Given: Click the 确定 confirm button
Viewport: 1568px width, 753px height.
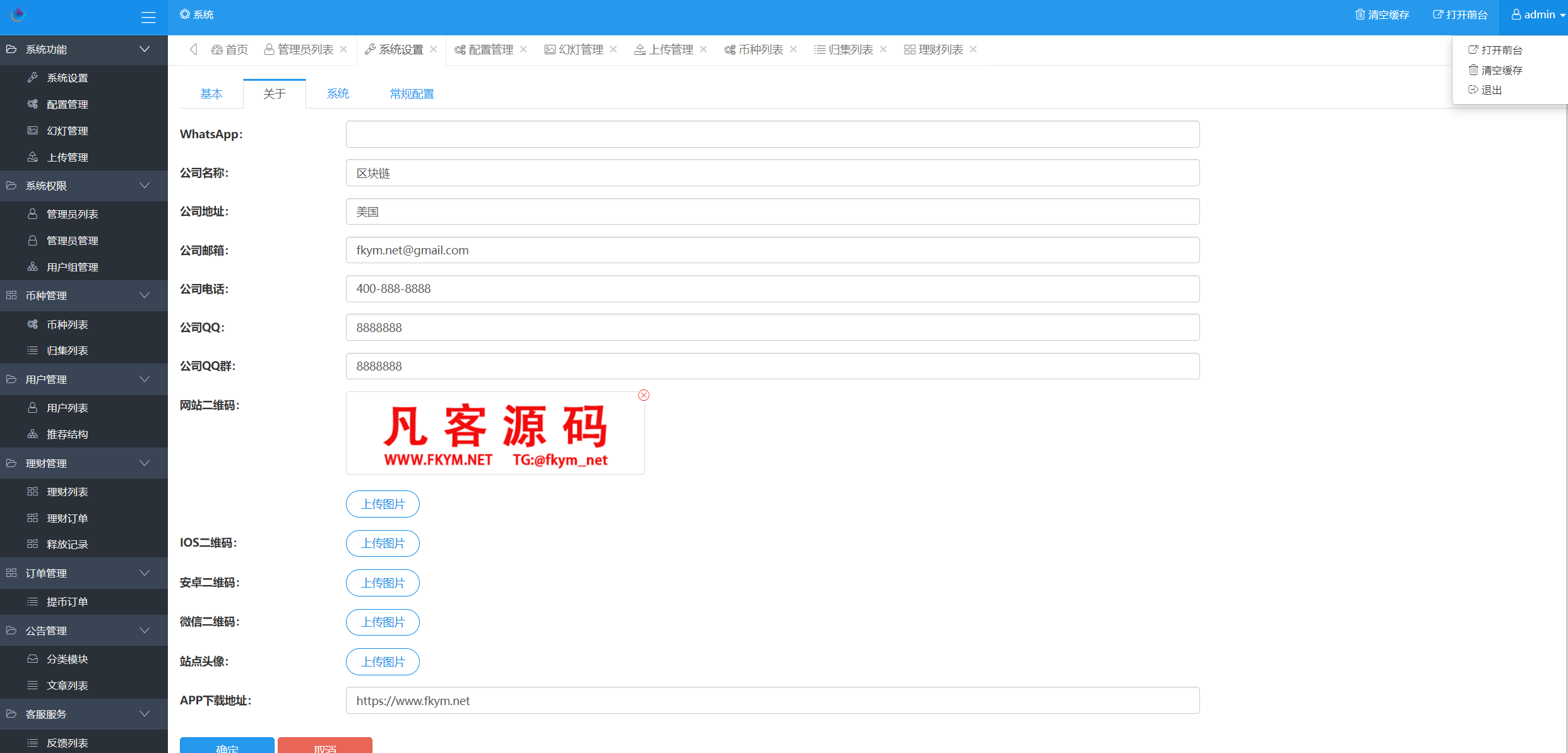Looking at the screenshot, I should click(227, 748).
